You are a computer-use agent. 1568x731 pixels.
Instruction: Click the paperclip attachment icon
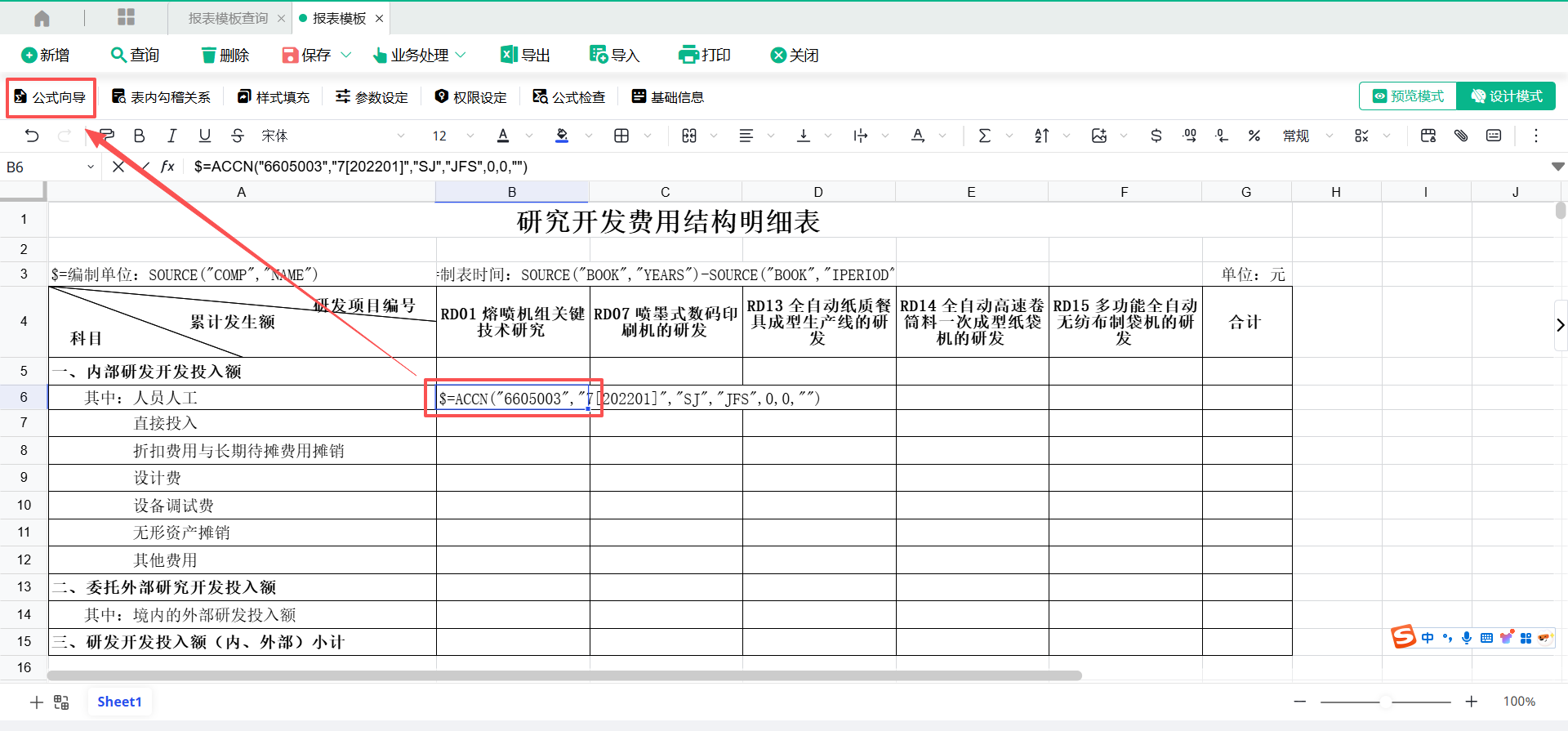[1461, 136]
